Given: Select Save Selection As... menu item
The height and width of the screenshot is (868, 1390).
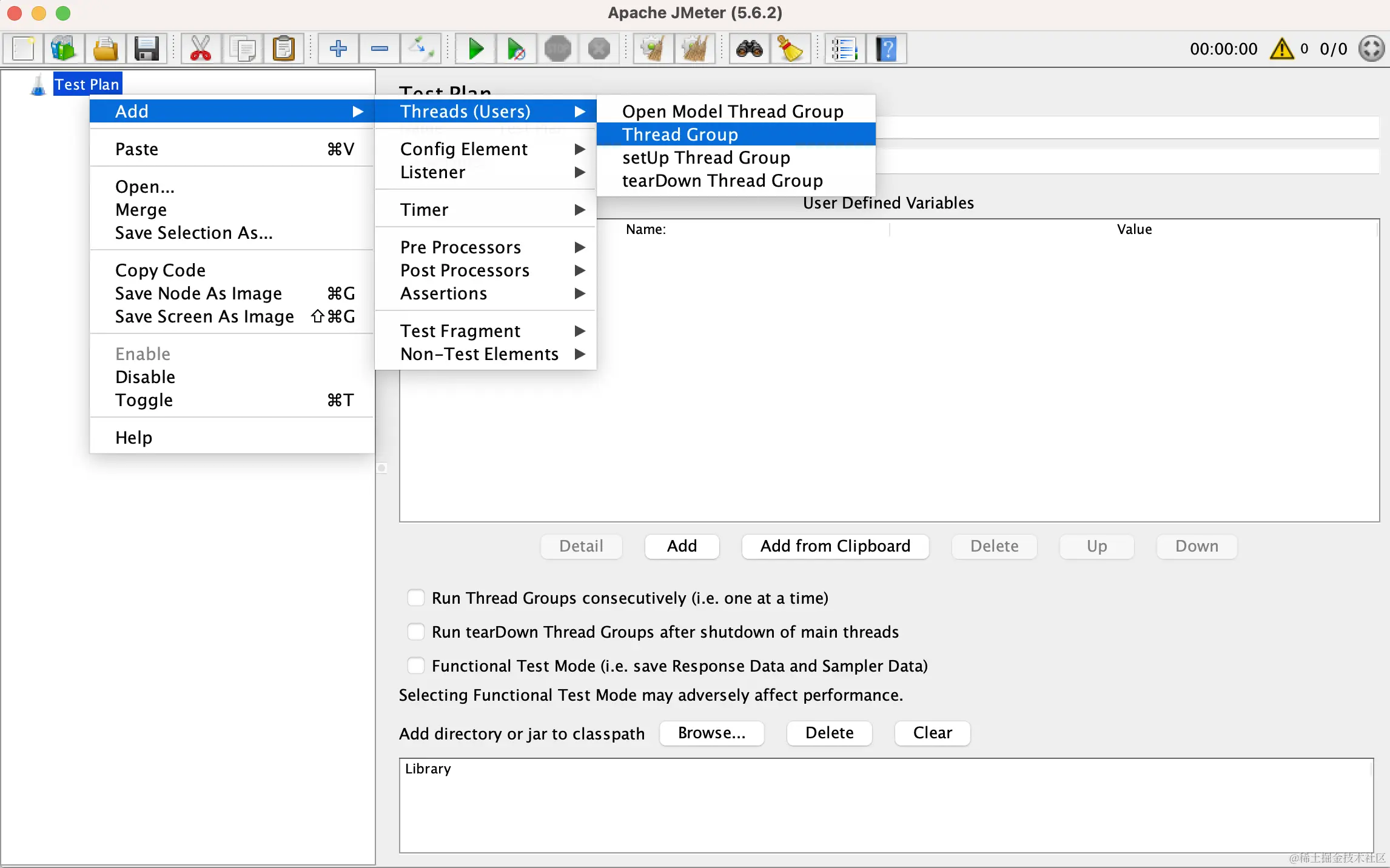Looking at the screenshot, I should click(232, 233).
